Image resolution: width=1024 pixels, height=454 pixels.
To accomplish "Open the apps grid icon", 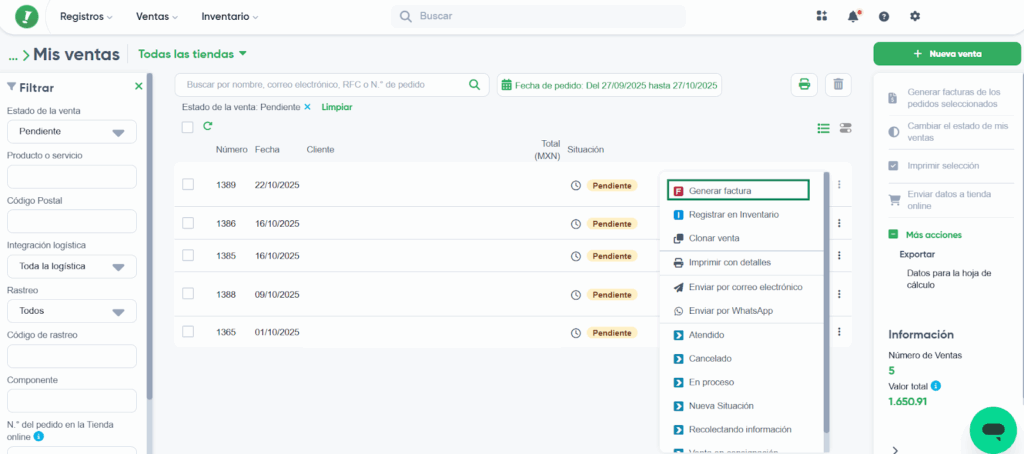I will pos(822,16).
